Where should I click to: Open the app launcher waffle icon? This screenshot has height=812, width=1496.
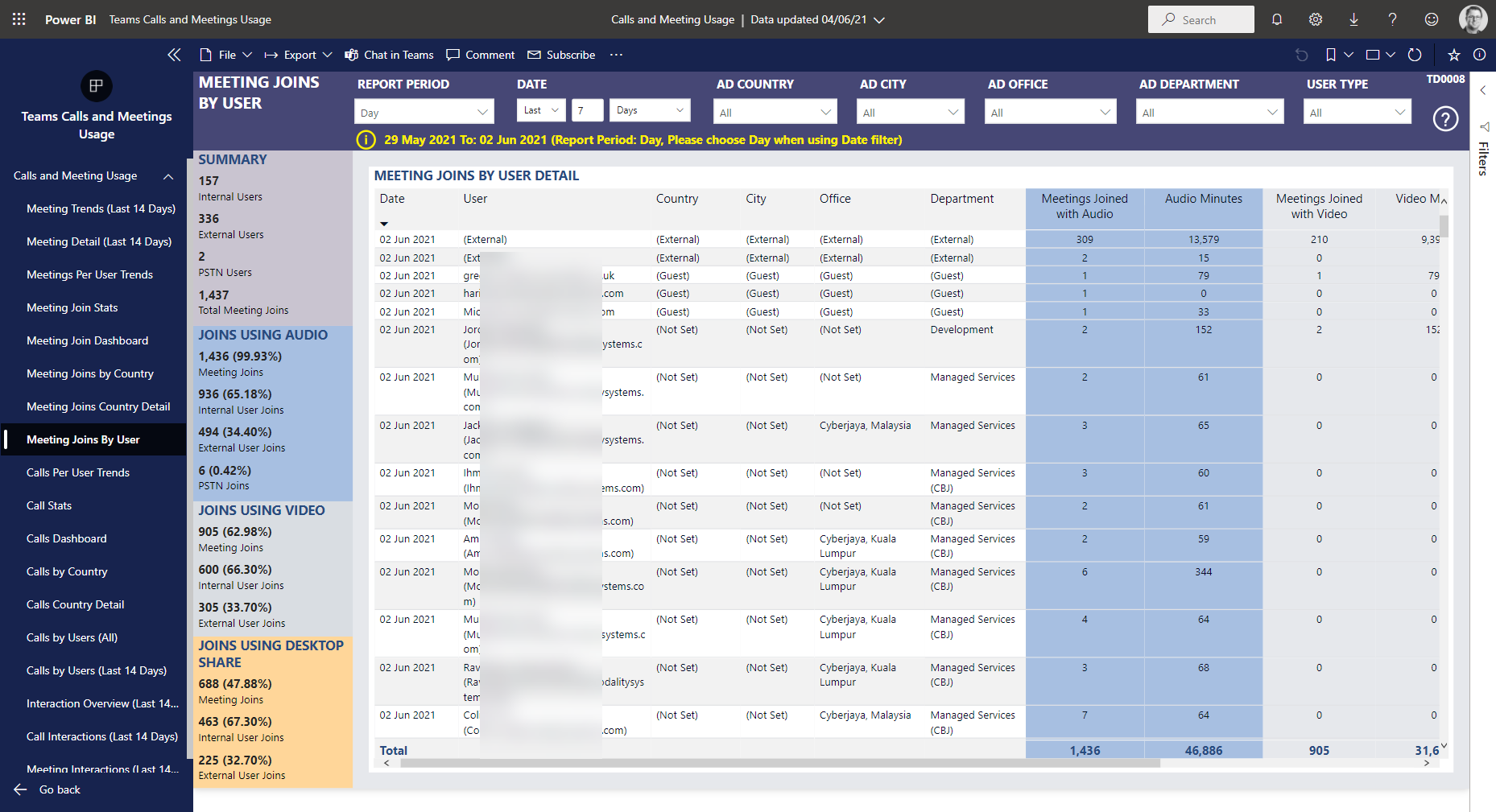[19, 19]
